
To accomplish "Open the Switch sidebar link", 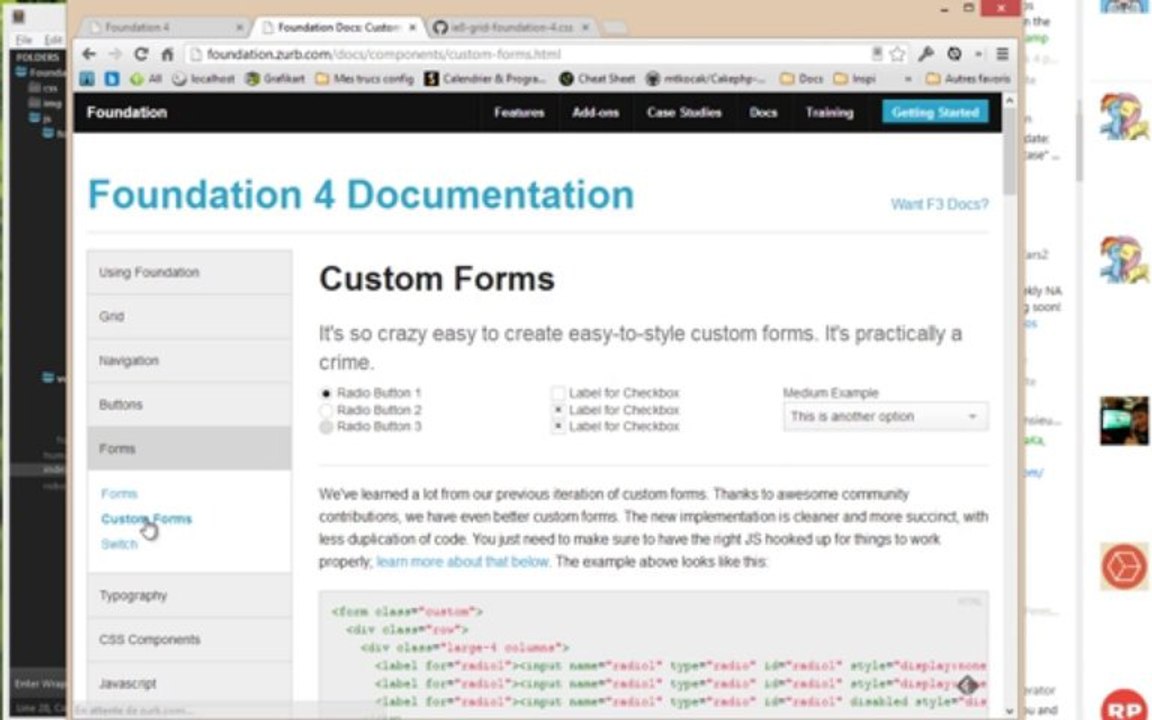I will pyautogui.click(x=119, y=544).
